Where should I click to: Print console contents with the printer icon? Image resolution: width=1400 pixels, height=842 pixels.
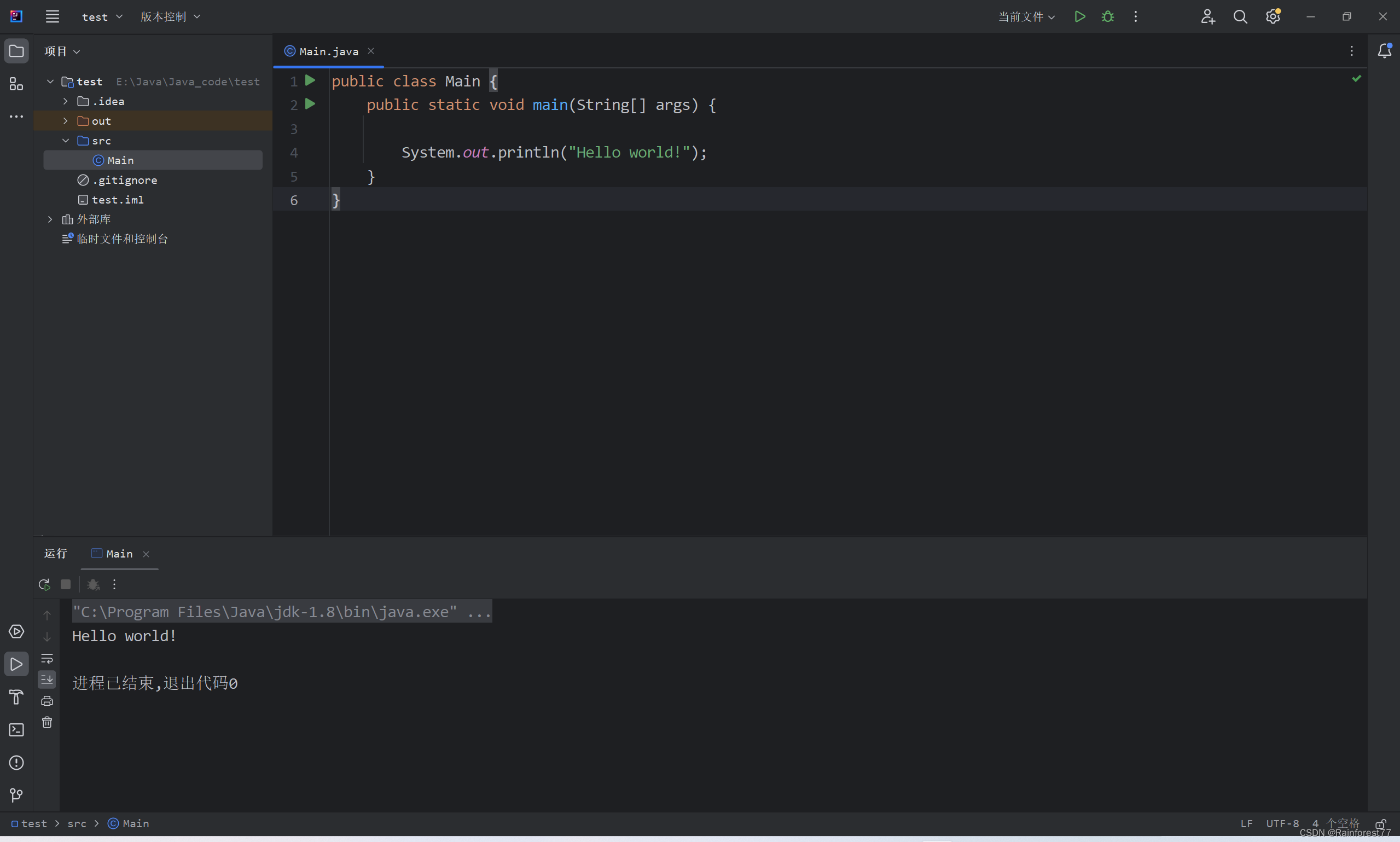click(x=47, y=701)
